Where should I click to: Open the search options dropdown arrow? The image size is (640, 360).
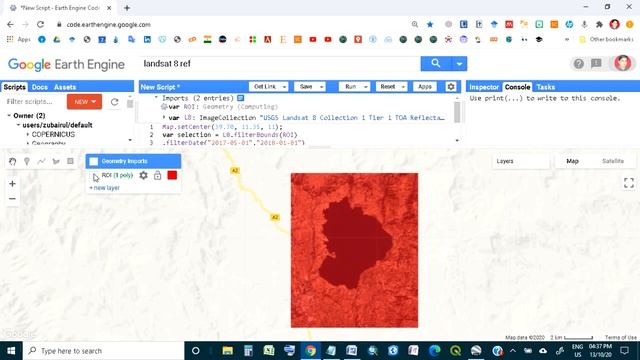(x=459, y=64)
